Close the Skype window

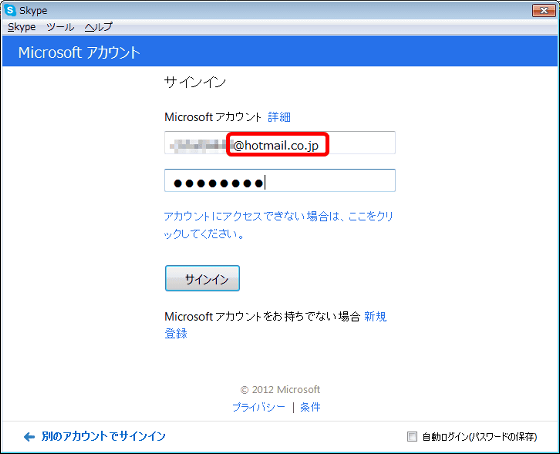pos(544,10)
